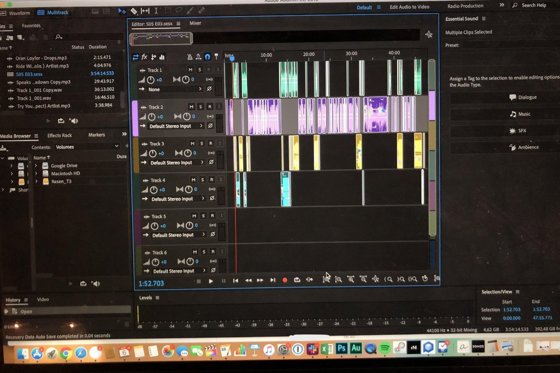Screen dimensions: 560x373
Task: Assign the Dialogue audio type
Action: [x=523, y=97]
